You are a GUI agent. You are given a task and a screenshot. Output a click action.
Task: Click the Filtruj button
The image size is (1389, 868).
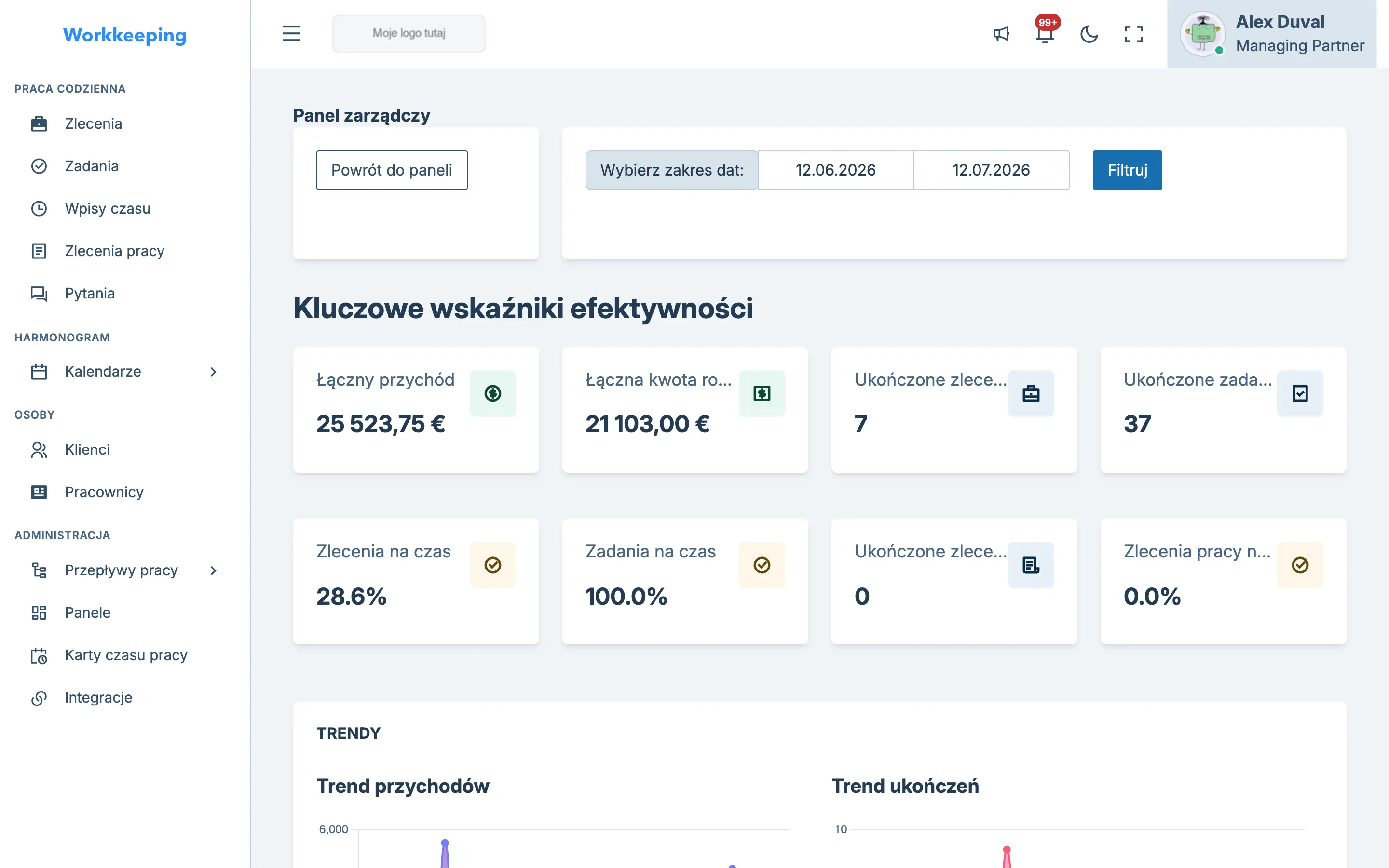(x=1127, y=170)
